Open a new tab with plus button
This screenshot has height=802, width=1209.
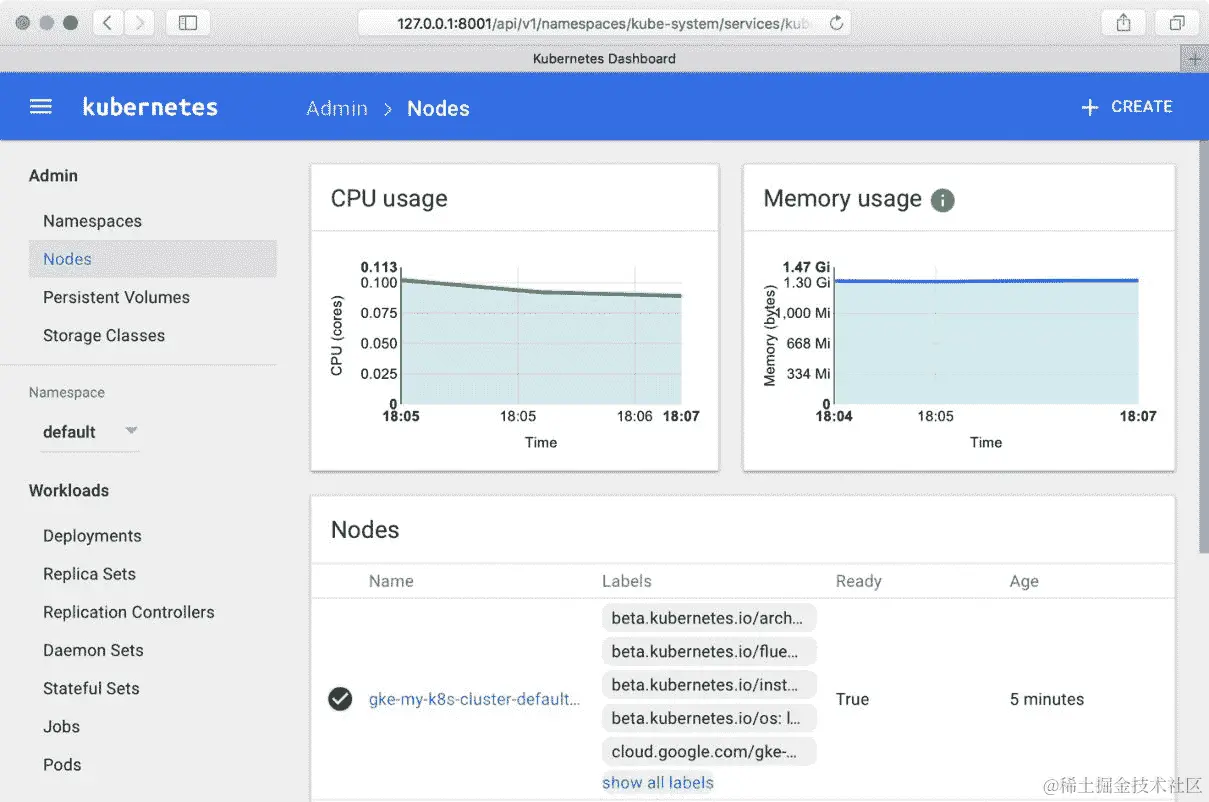point(1194,59)
